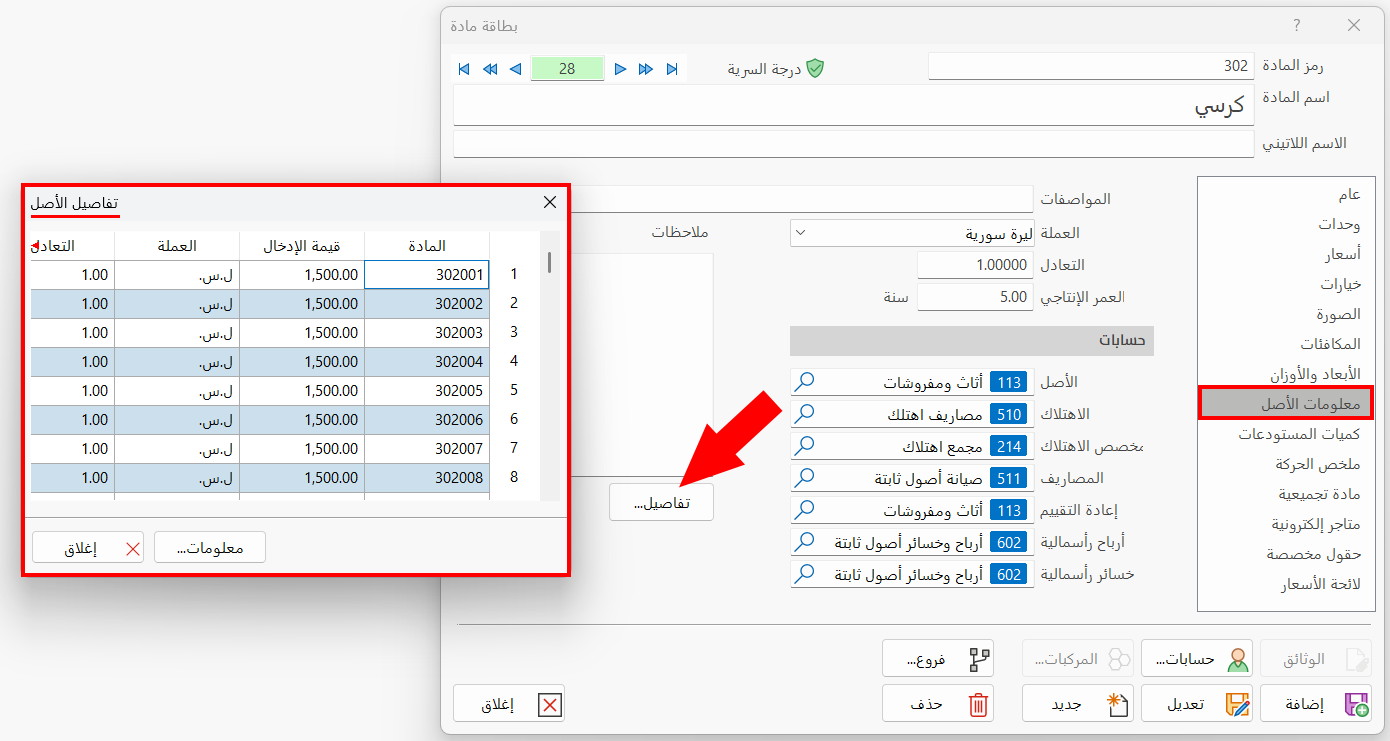
Task: Click account code 511 صيانة أصول ثابتة
Action: [1008, 478]
